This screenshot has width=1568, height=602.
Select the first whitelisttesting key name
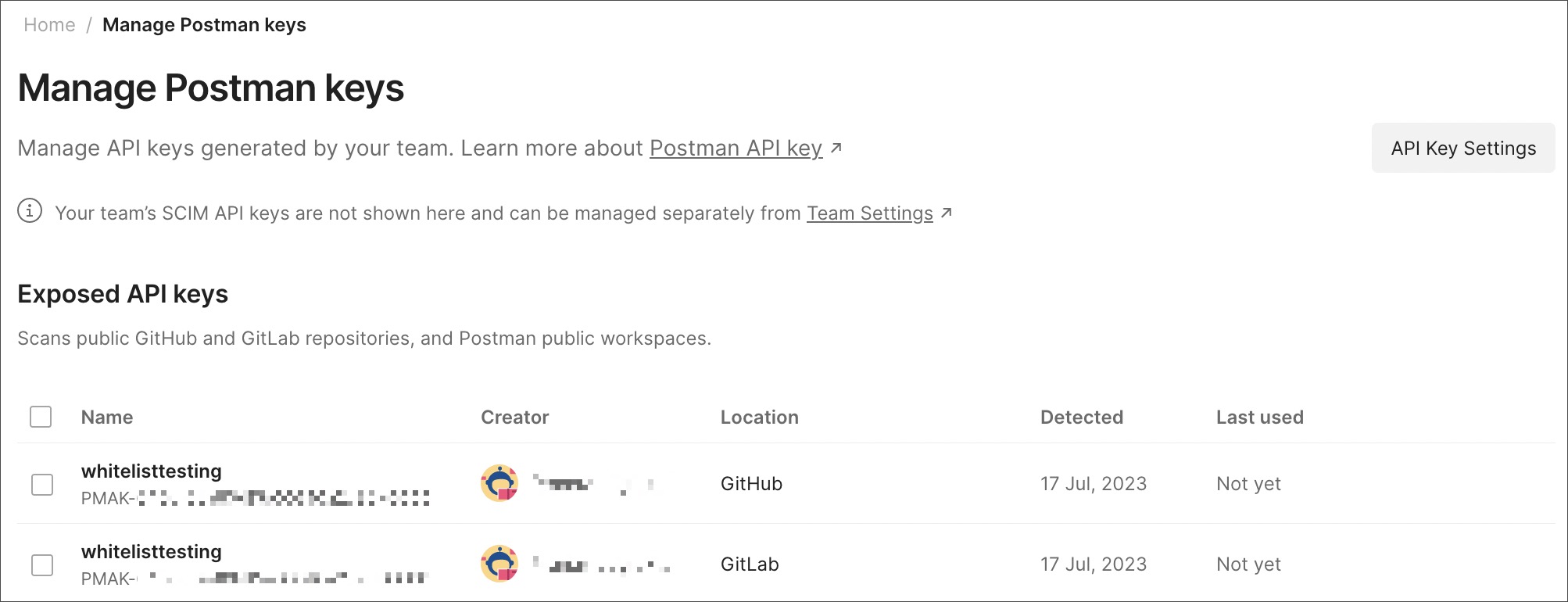coord(152,471)
